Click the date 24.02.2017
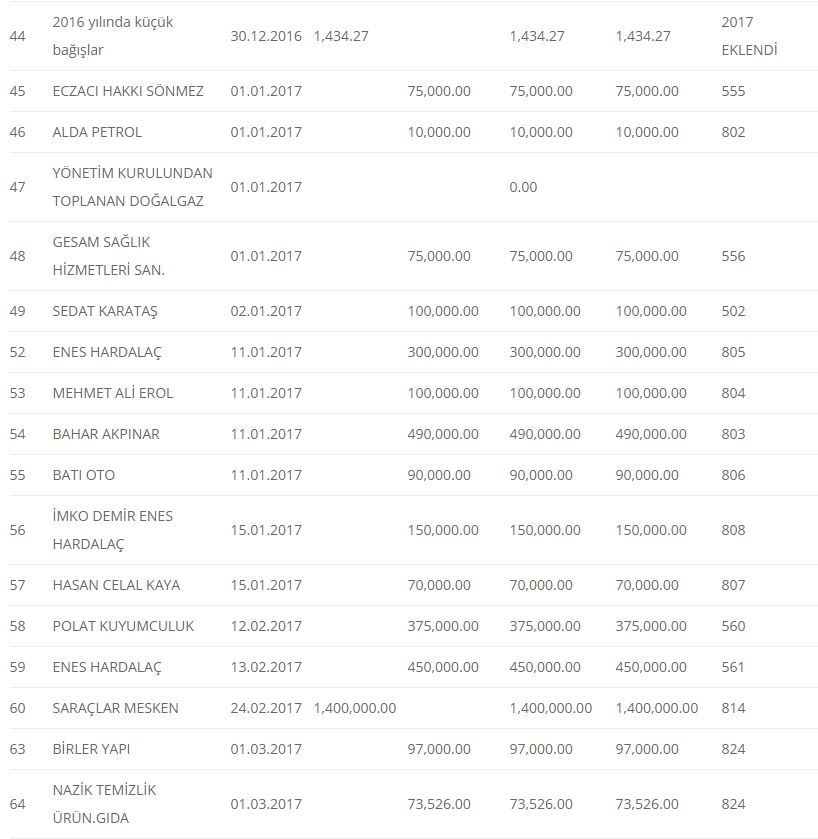The width and height of the screenshot is (818, 839). (x=266, y=708)
